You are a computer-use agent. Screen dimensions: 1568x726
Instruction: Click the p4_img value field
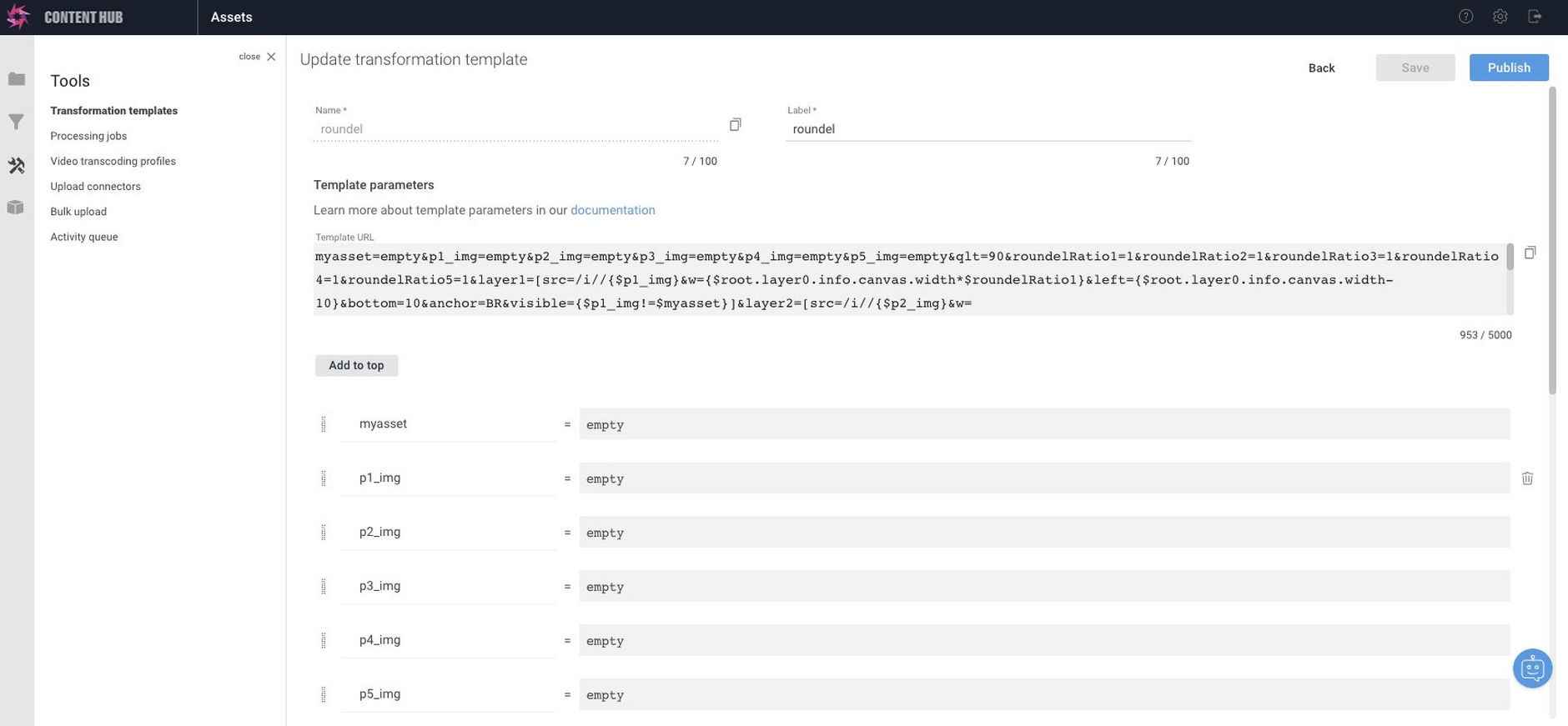point(1044,641)
